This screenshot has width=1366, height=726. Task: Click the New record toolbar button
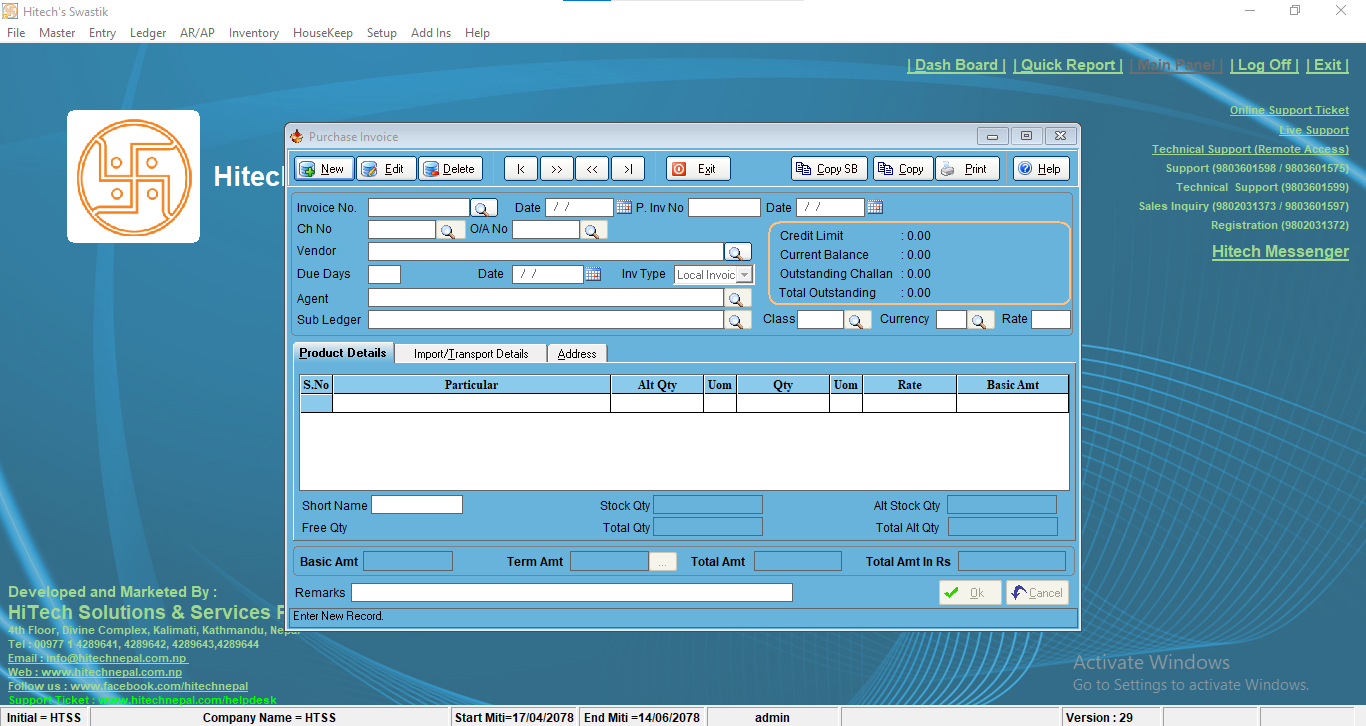[322, 169]
